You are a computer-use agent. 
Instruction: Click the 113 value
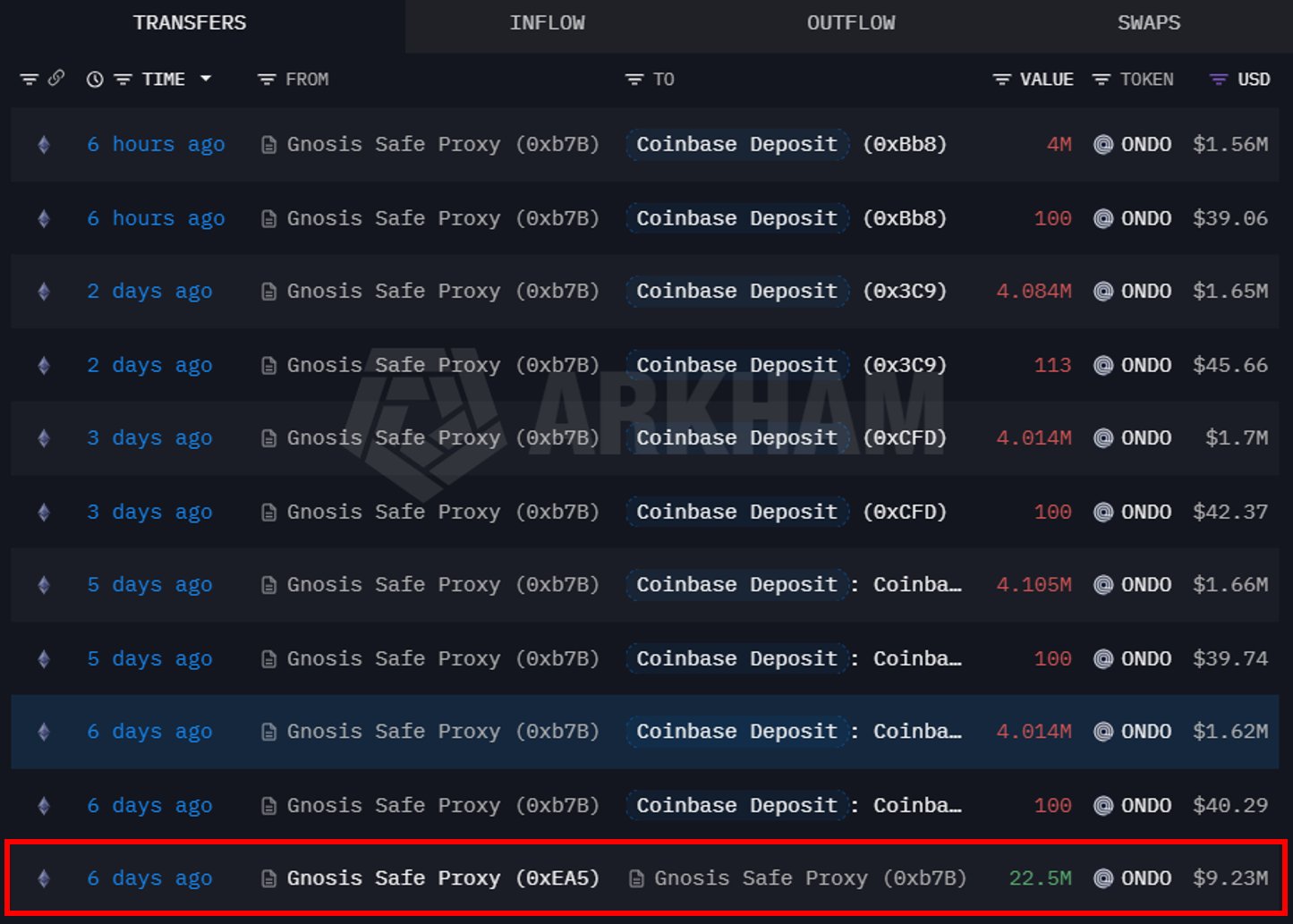tap(1052, 366)
